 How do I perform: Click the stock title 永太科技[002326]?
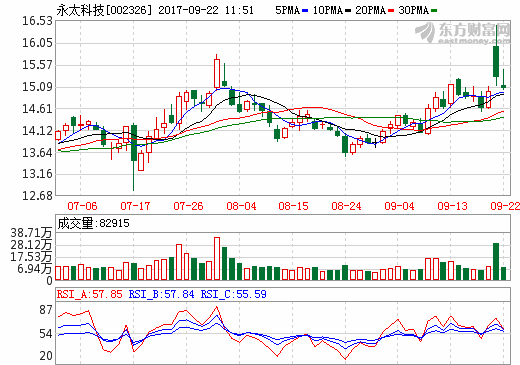tap(104, 10)
